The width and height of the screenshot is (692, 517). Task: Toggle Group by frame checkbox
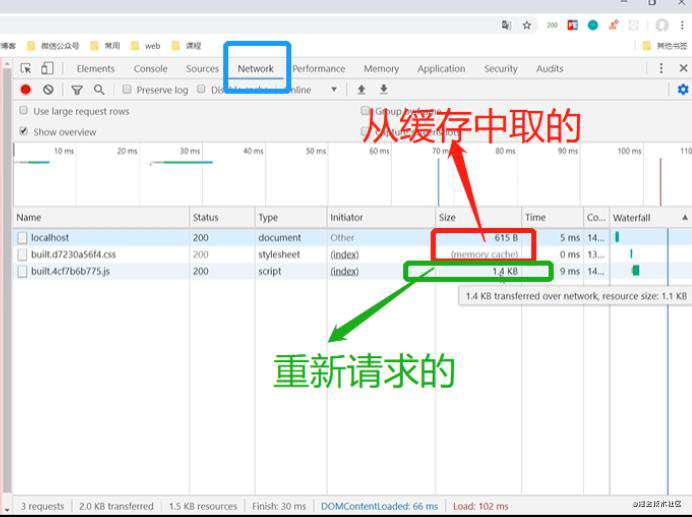(365, 110)
